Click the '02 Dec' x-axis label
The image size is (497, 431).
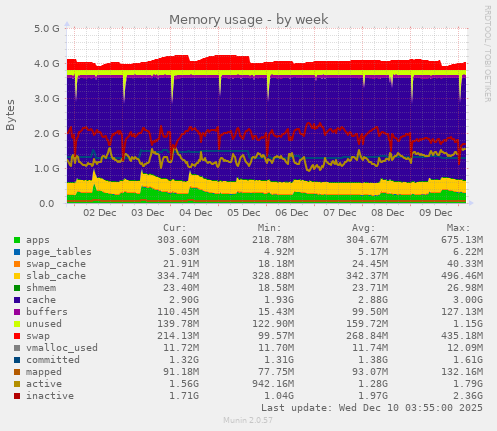click(x=100, y=213)
